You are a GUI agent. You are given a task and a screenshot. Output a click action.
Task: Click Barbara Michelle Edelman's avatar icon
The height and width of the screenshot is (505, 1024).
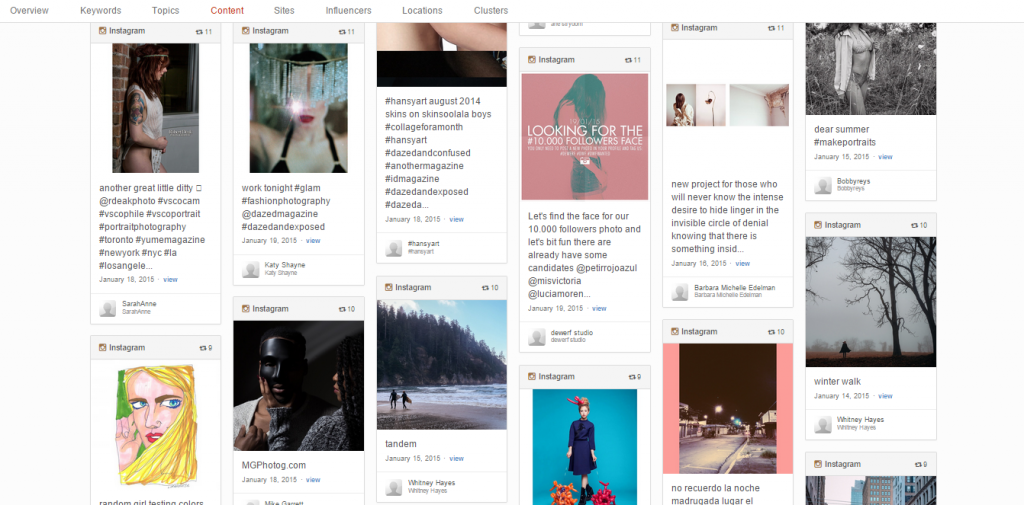coord(680,291)
